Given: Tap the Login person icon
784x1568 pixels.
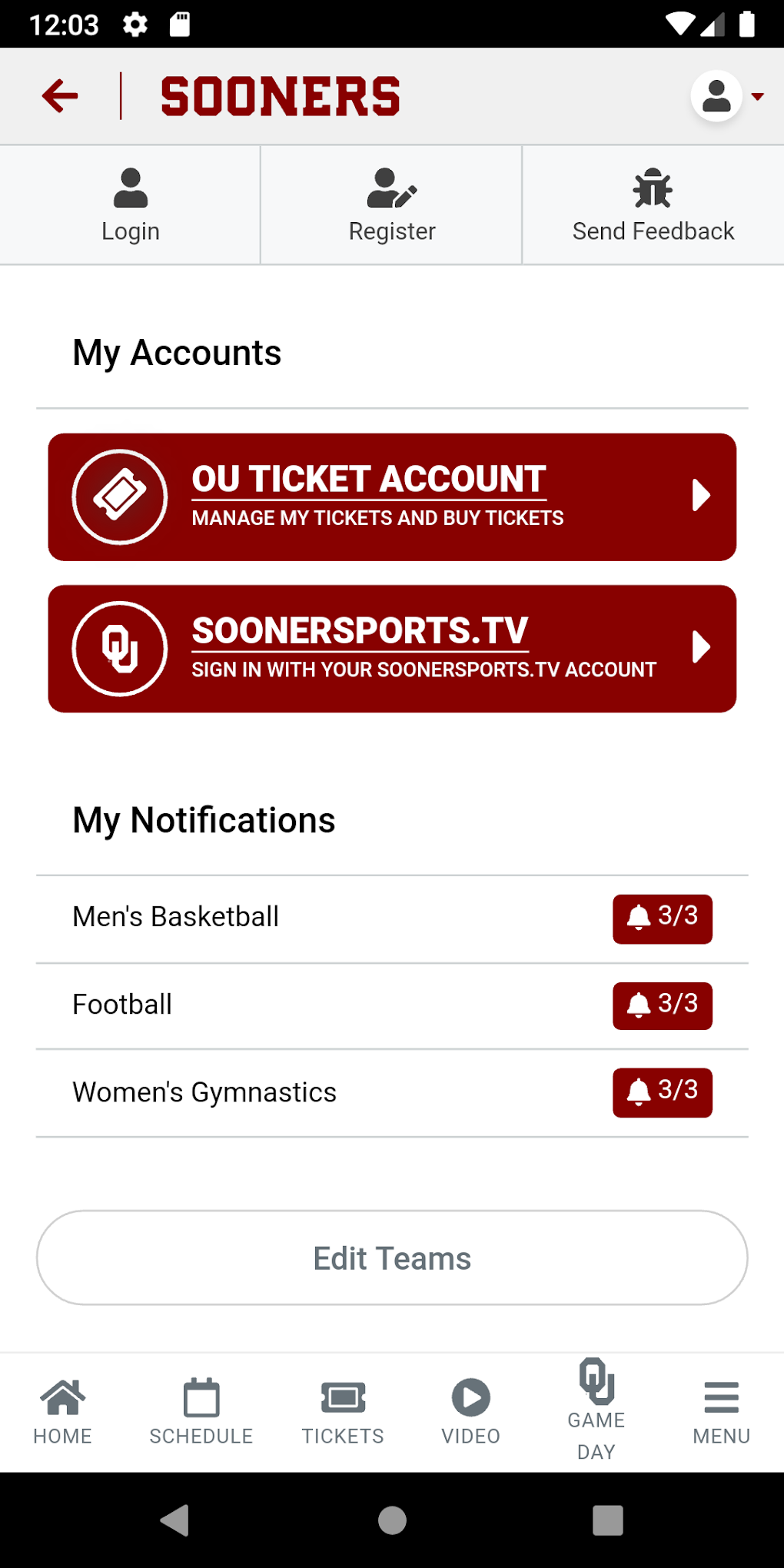Looking at the screenshot, I should click(131, 188).
